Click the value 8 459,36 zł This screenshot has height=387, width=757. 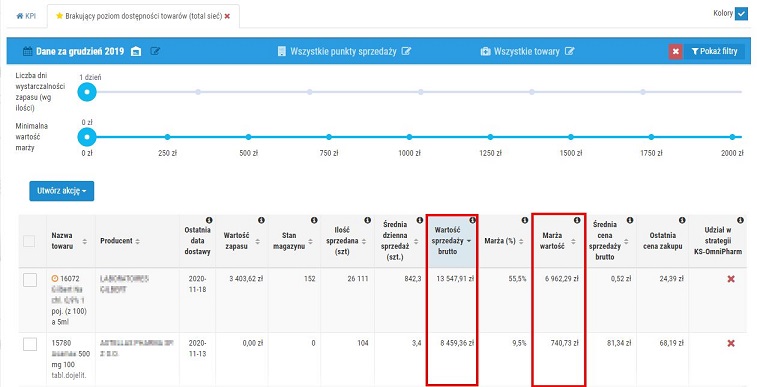[x=457, y=343]
